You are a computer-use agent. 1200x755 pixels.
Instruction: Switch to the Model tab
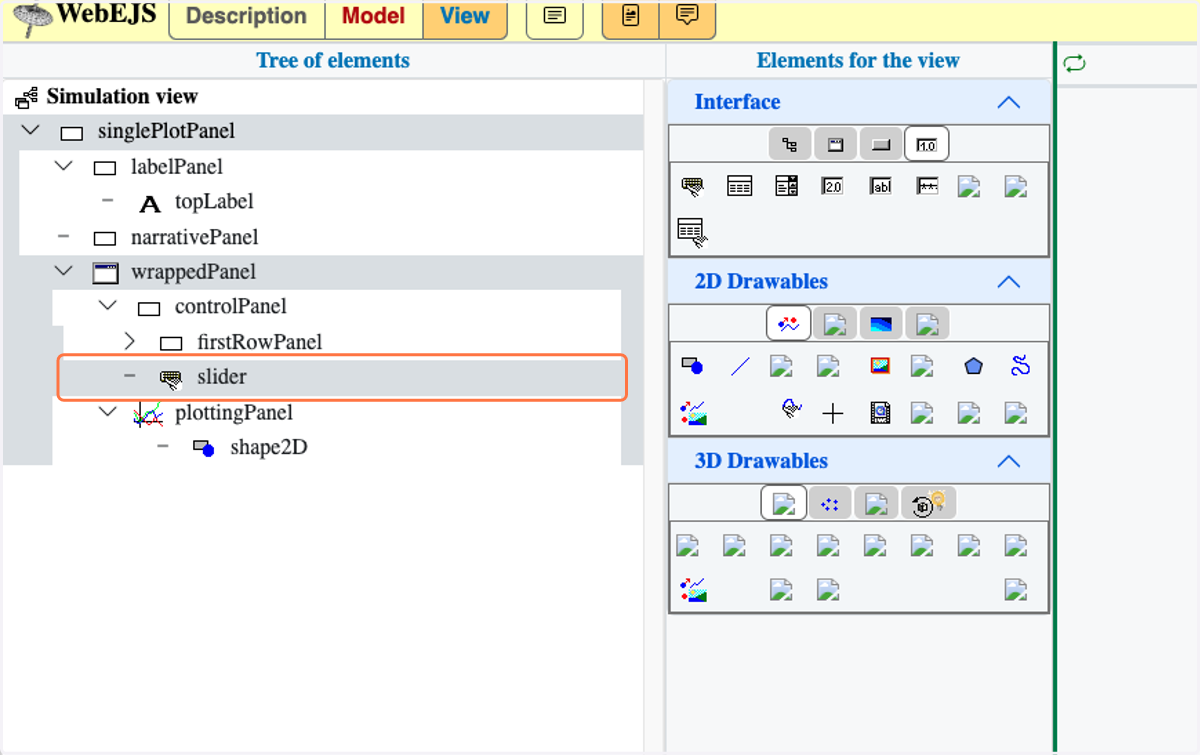pyautogui.click(x=374, y=17)
